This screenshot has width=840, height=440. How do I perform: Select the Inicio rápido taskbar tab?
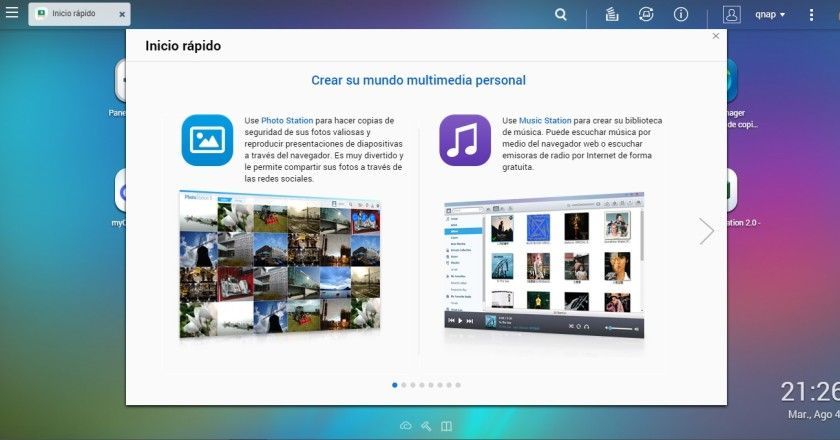[68, 14]
